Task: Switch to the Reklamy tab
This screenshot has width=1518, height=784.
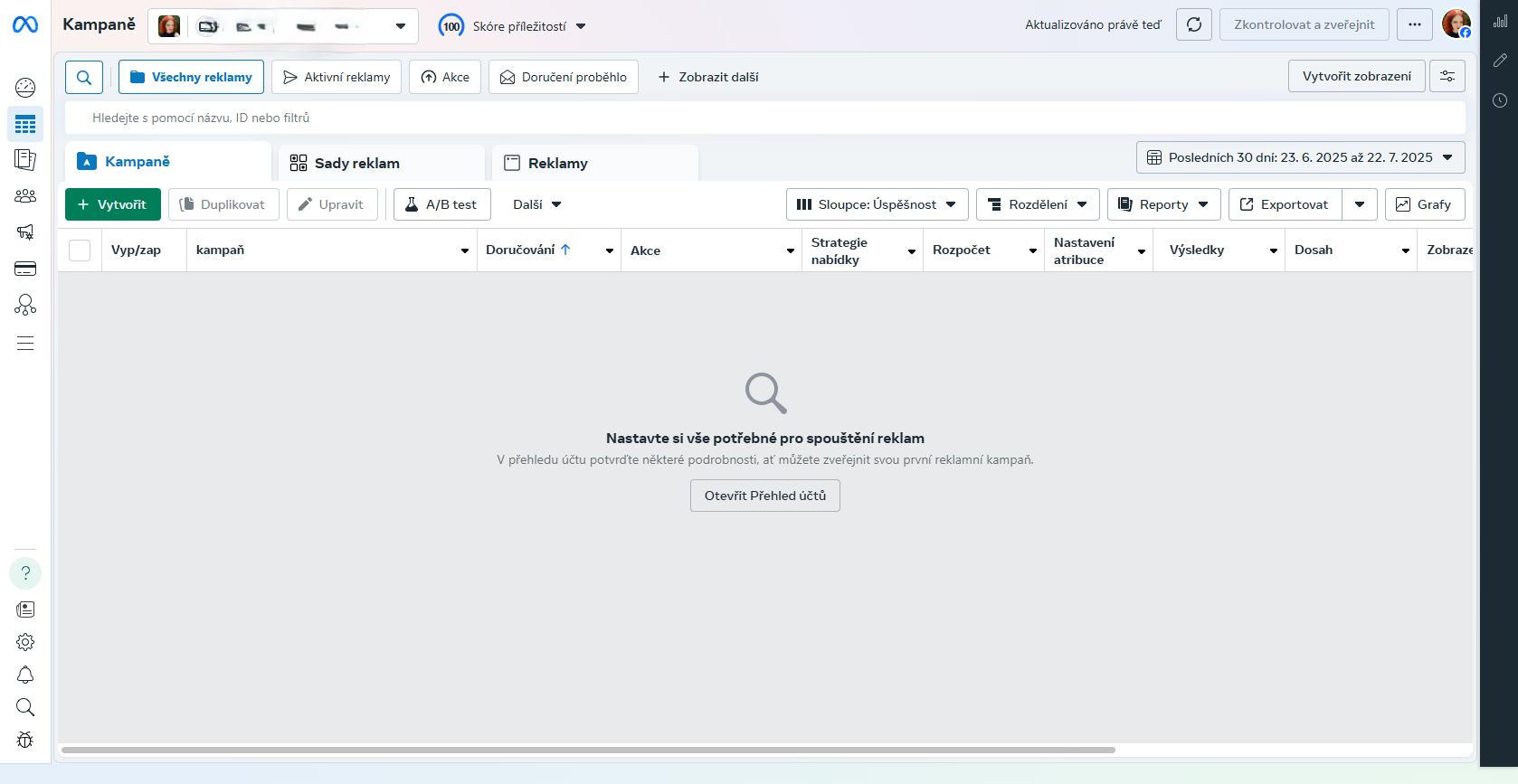Action: pos(557,164)
